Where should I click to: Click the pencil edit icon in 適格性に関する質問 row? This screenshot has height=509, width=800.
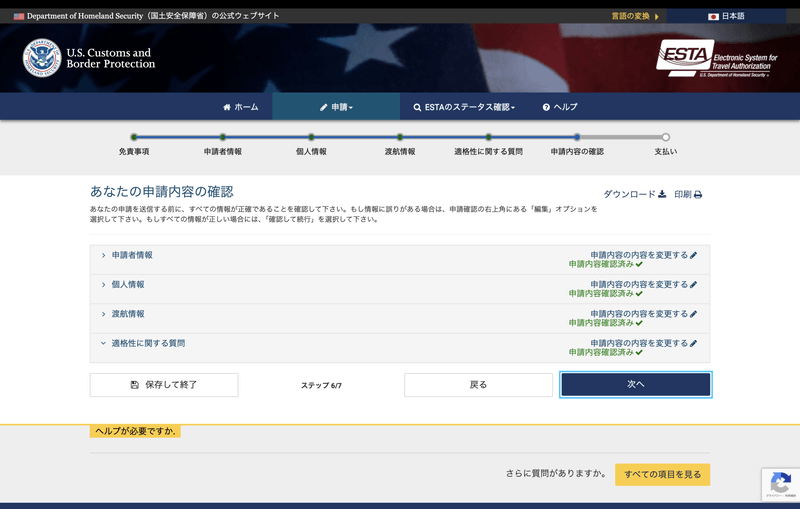pyautogui.click(x=693, y=343)
